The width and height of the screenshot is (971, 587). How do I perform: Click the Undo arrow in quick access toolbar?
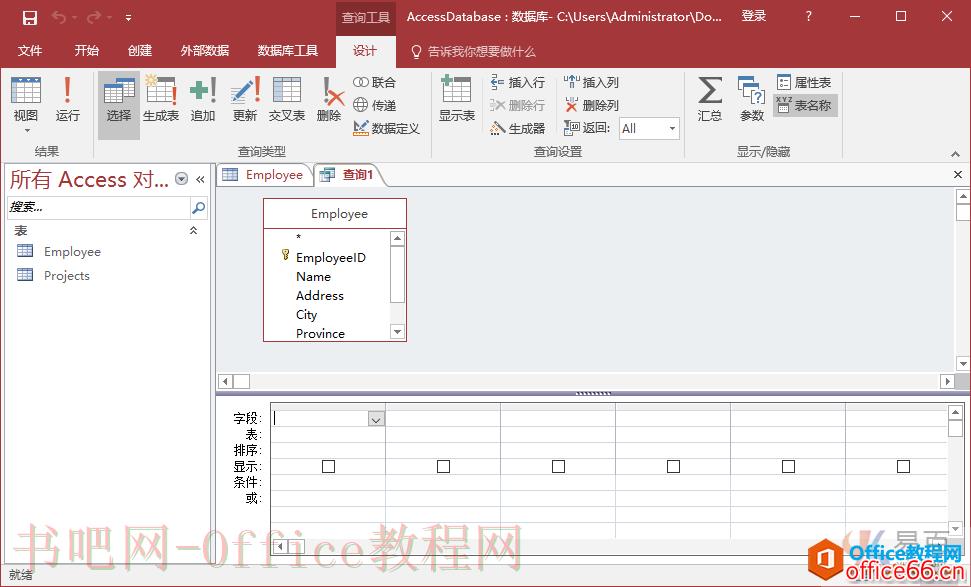click(x=59, y=18)
